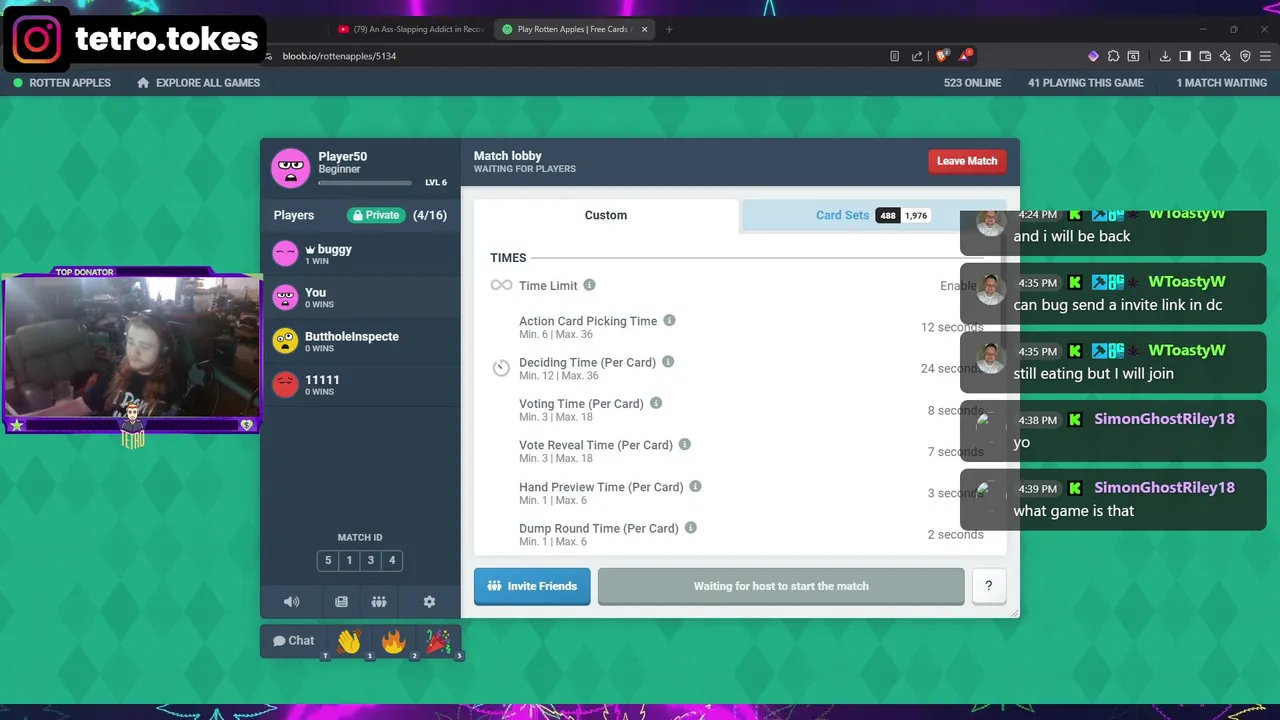The image size is (1280, 720).
Task: Open browser downloads icon
Action: tap(1165, 56)
